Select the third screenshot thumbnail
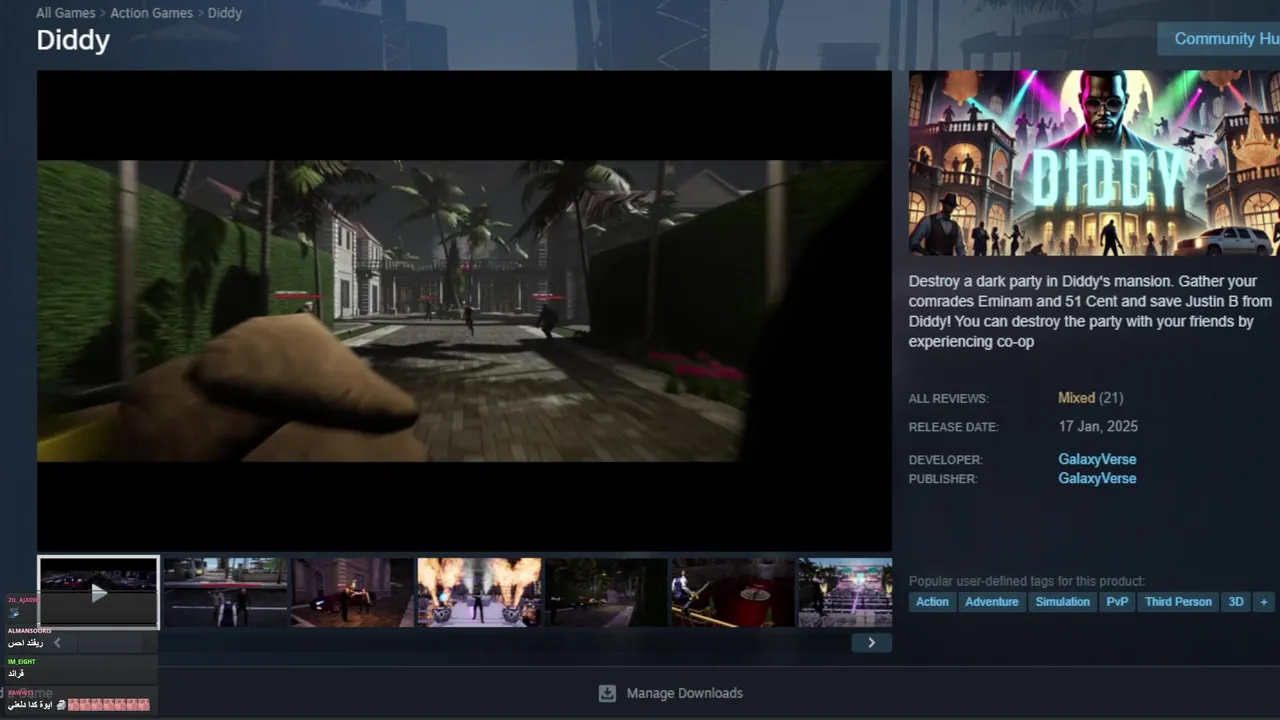 352,592
